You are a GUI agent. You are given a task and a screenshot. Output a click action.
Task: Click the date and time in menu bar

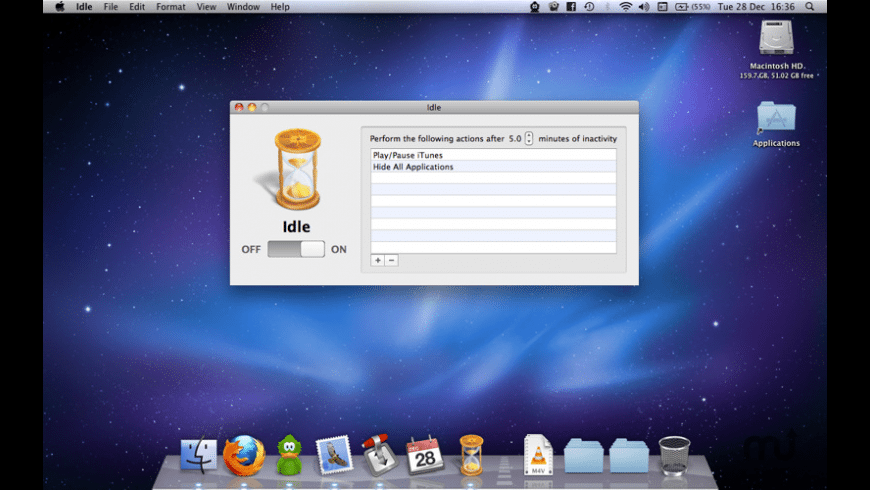coord(756,7)
